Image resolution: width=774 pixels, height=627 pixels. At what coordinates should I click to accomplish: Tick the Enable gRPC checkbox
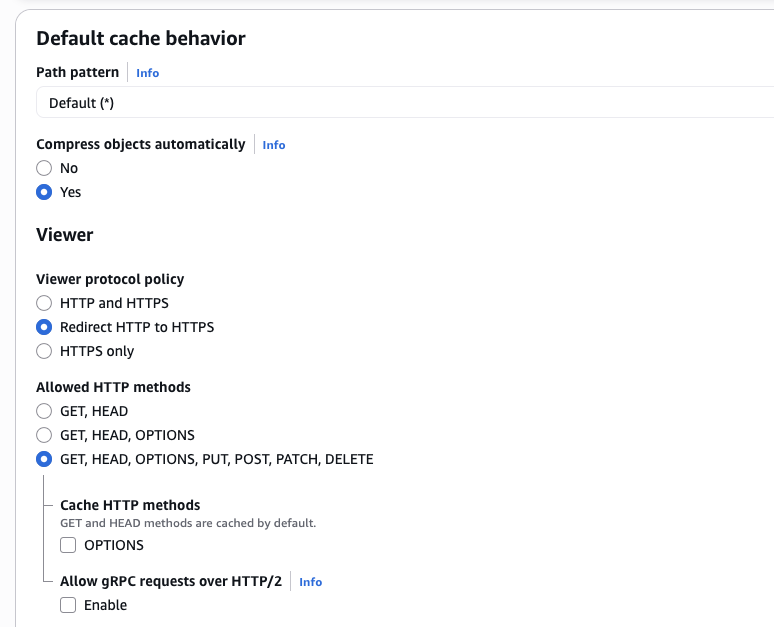tap(68, 605)
